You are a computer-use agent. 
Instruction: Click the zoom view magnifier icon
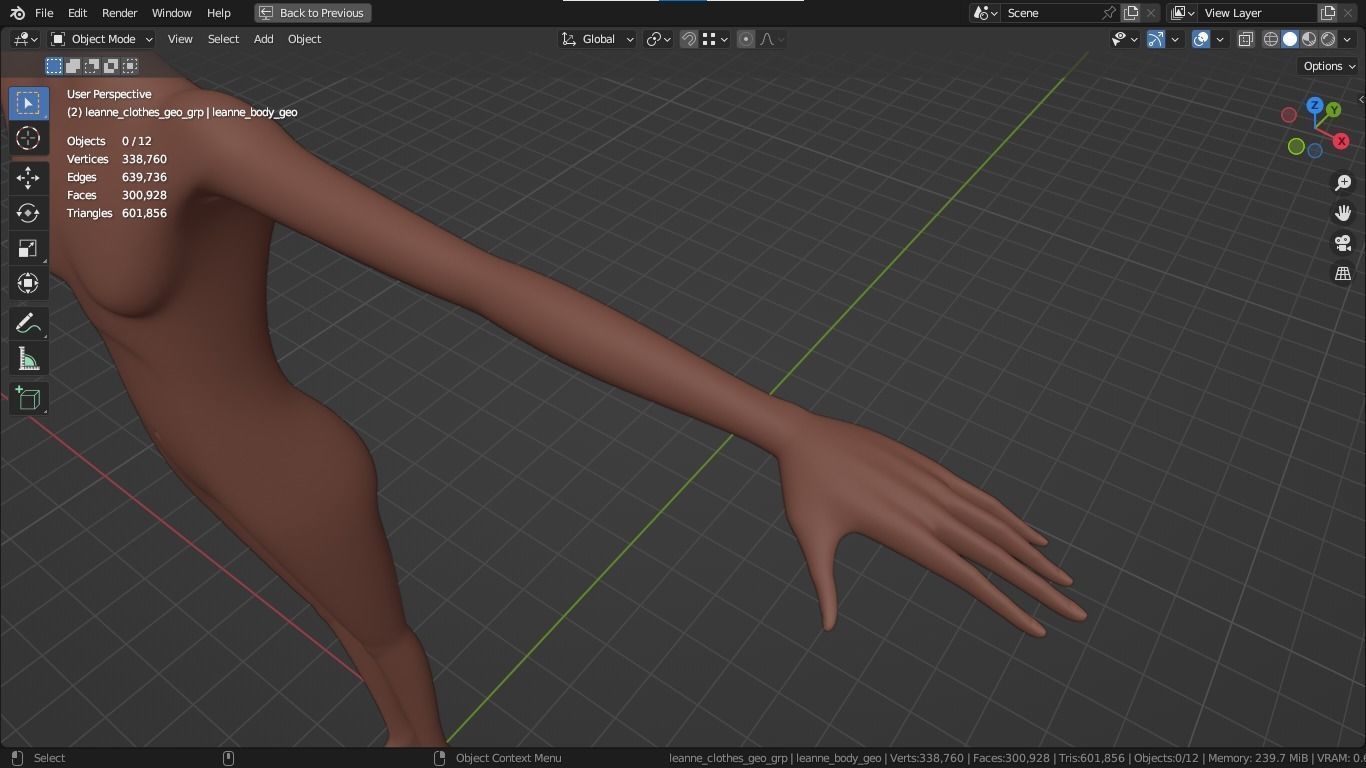pyautogui.click(x=1343, y=183)
